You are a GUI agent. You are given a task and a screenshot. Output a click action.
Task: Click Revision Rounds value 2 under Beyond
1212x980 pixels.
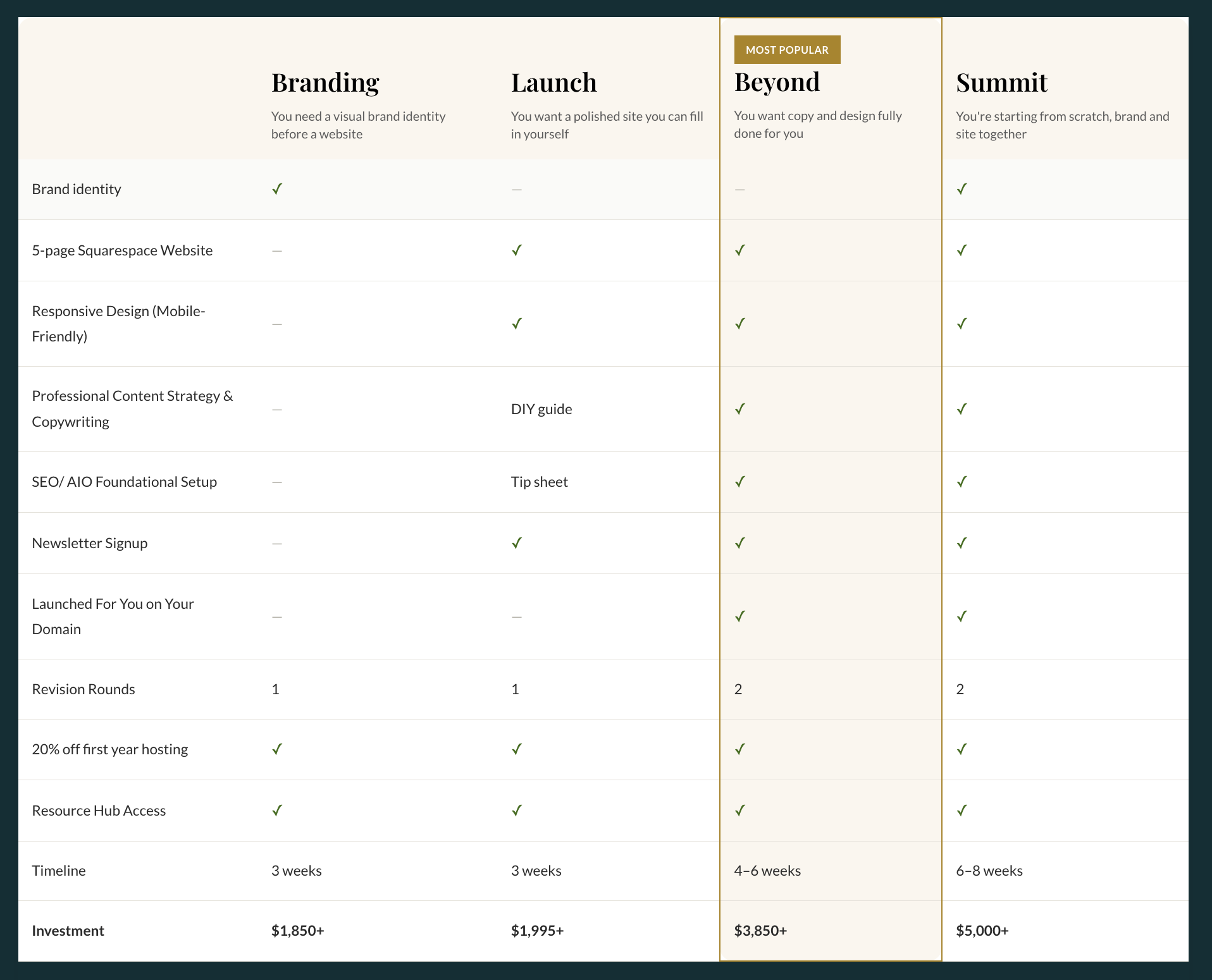click(738, 689)
